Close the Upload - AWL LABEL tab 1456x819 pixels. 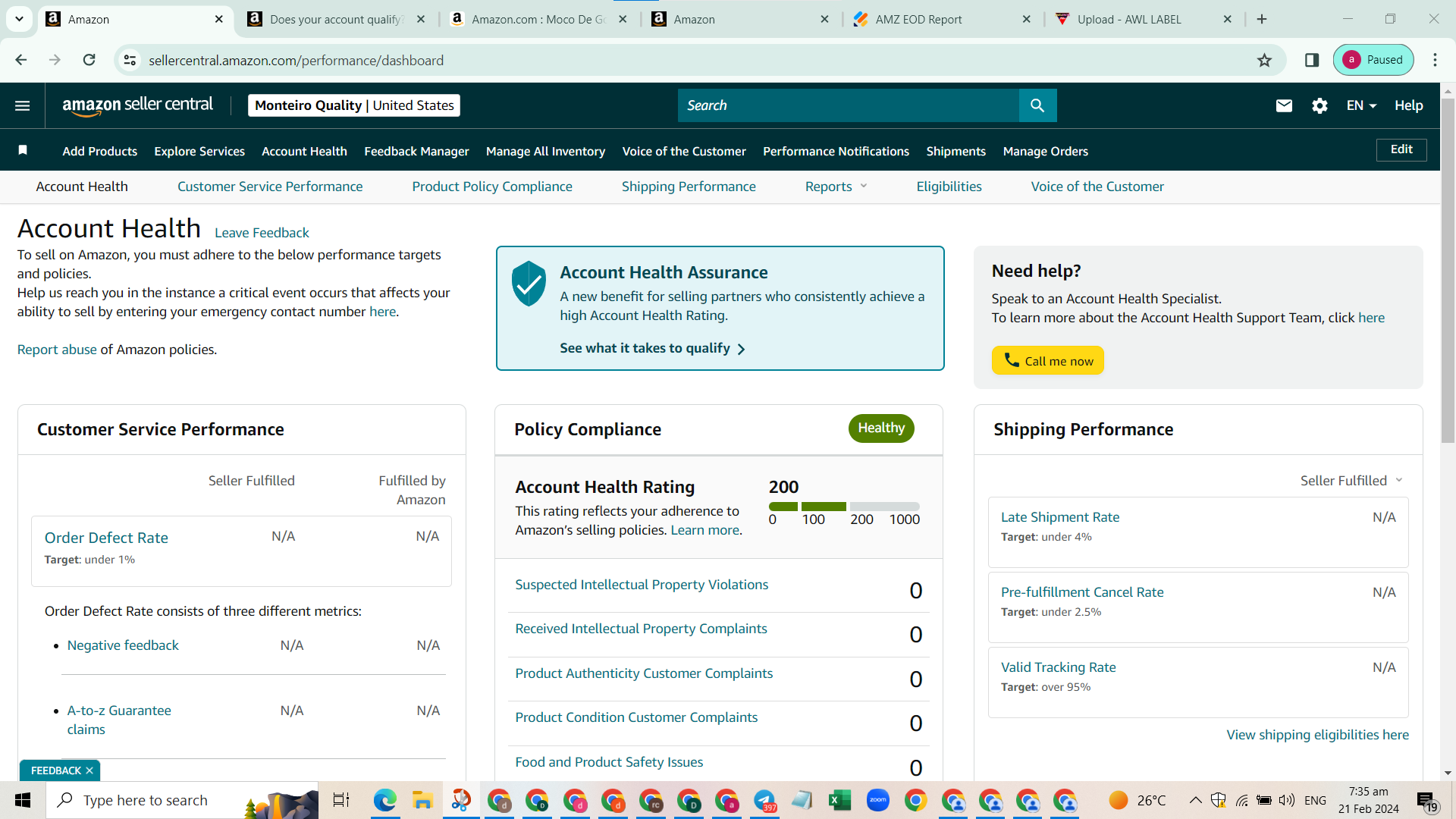(x=1228, y=19)
